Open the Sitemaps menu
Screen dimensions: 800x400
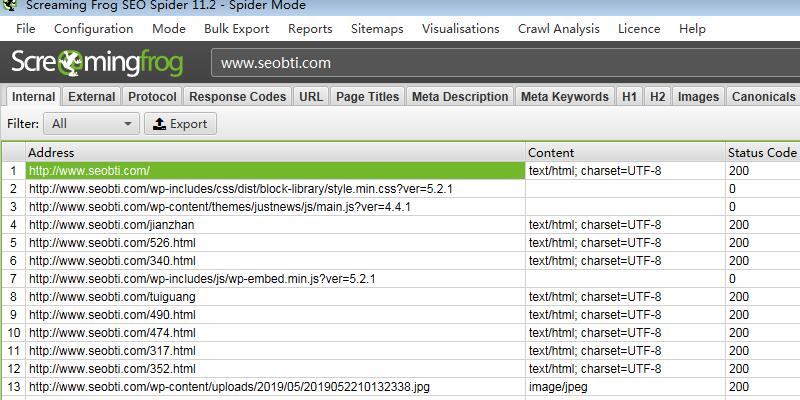(x=377, y=29)
